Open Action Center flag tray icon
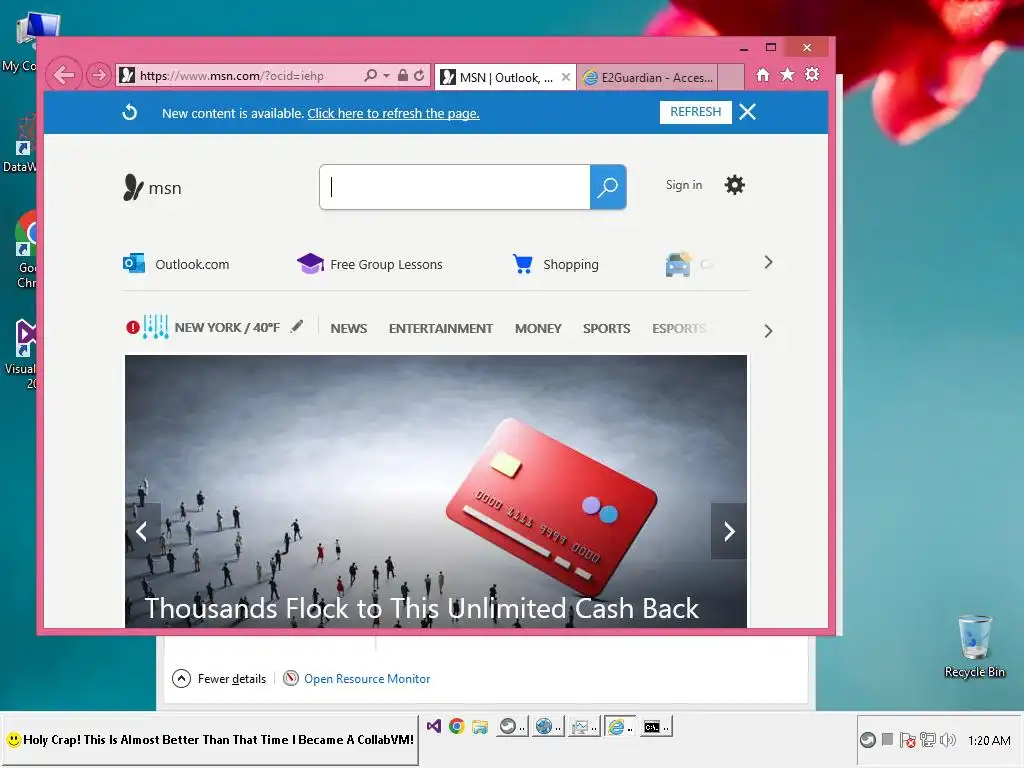The width and height of the screenshot is (1024, 768). [907, 740]
